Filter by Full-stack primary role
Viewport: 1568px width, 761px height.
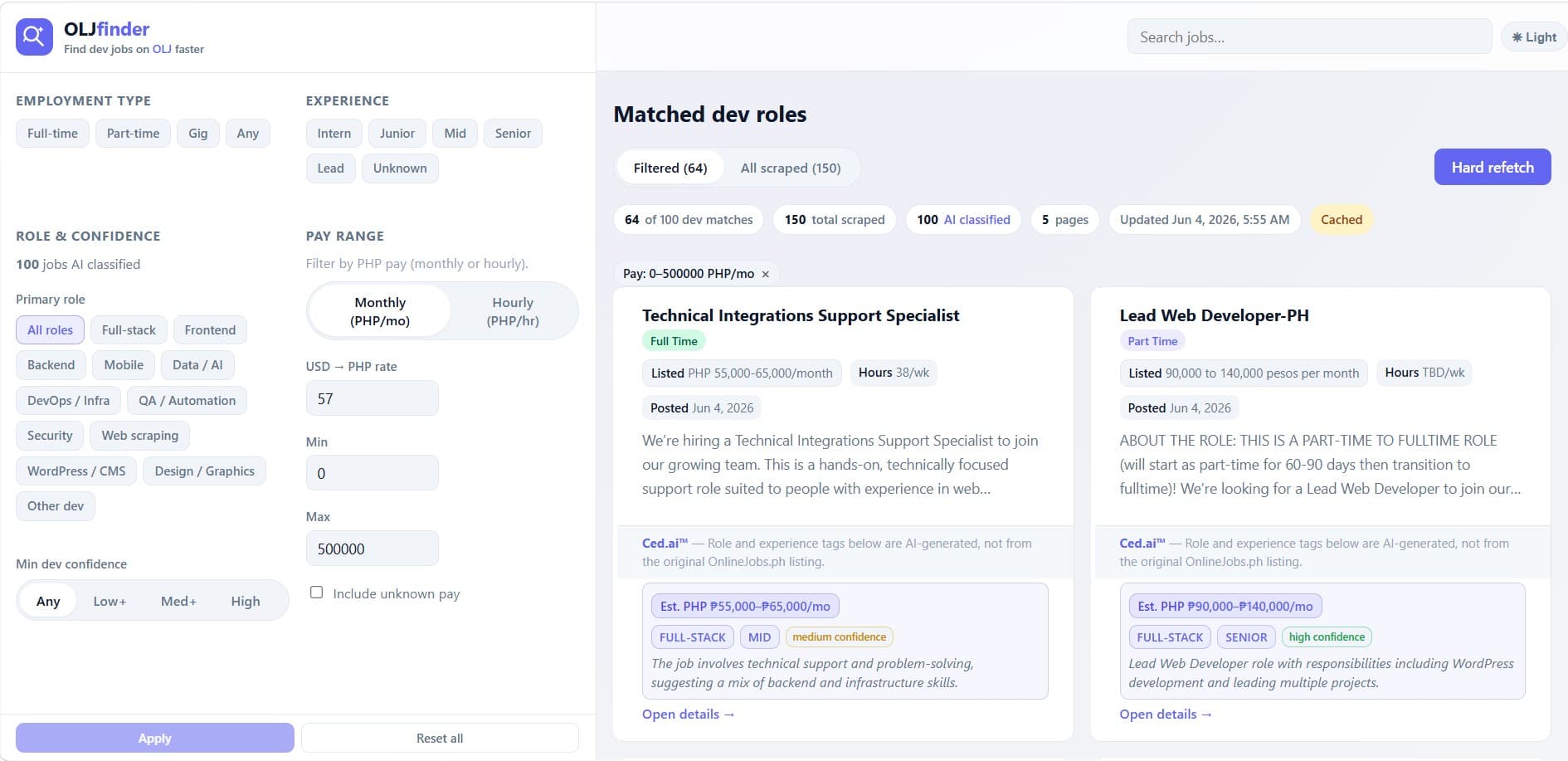coord(129,330)
